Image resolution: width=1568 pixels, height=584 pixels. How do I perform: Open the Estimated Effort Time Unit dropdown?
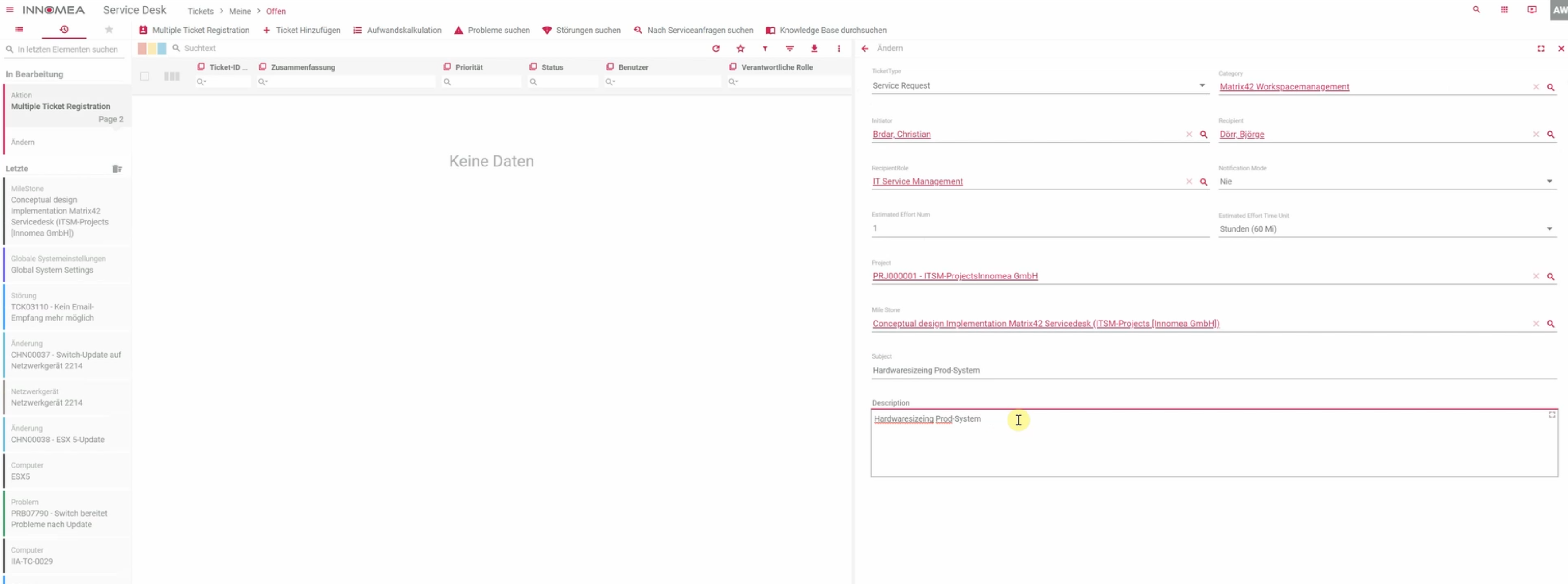[1549, 229]
